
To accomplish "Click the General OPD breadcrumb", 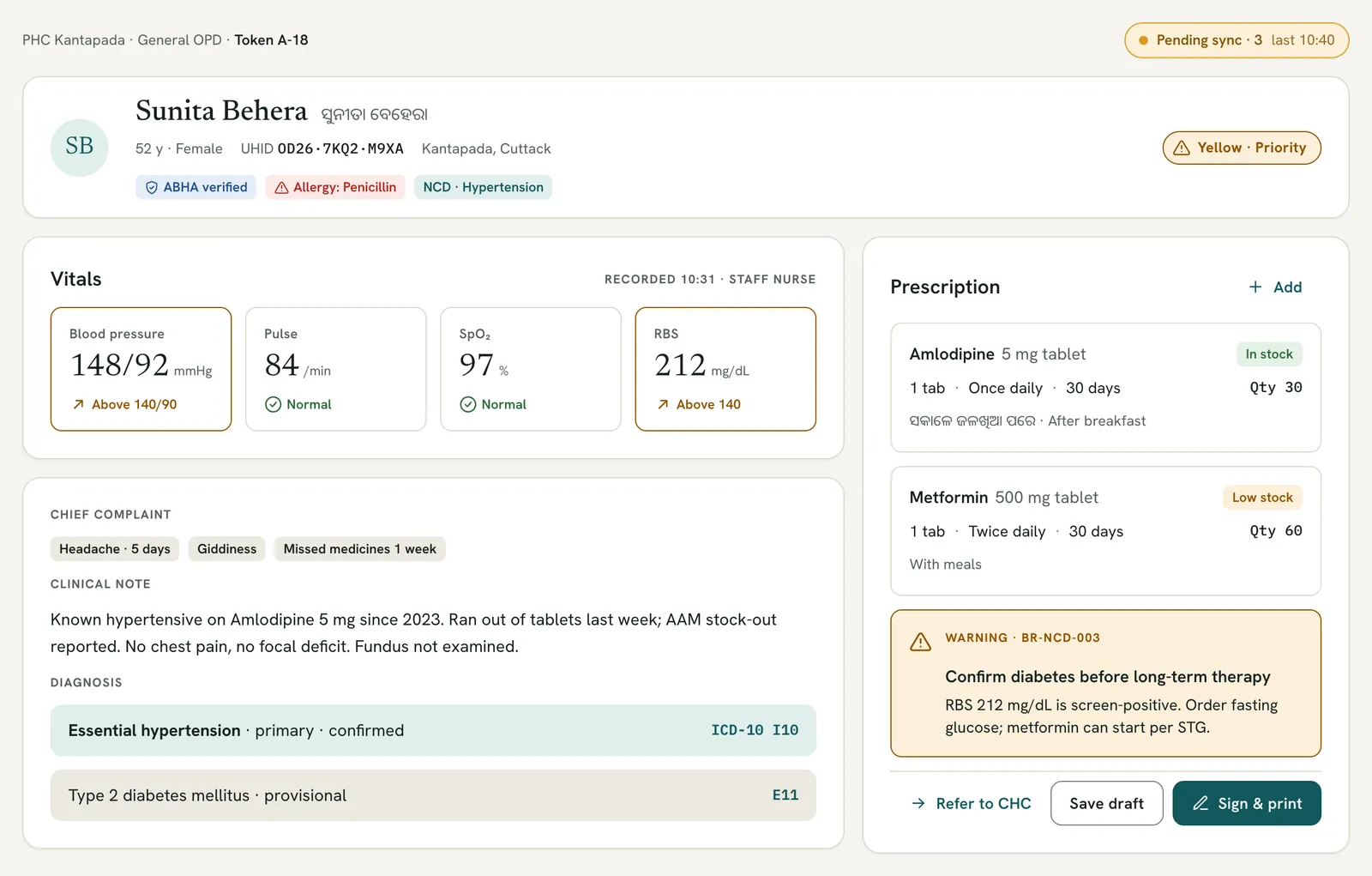I will [x=180, y=40].
